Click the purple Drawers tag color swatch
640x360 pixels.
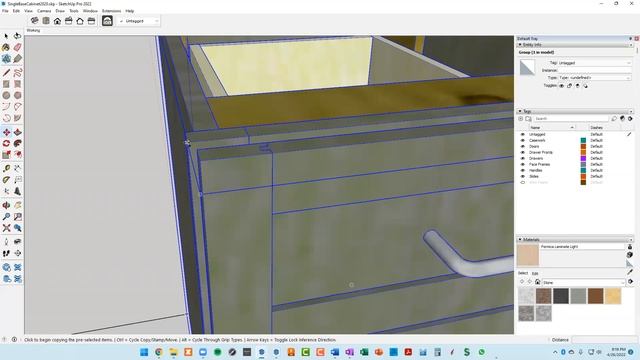pos(583,158)
